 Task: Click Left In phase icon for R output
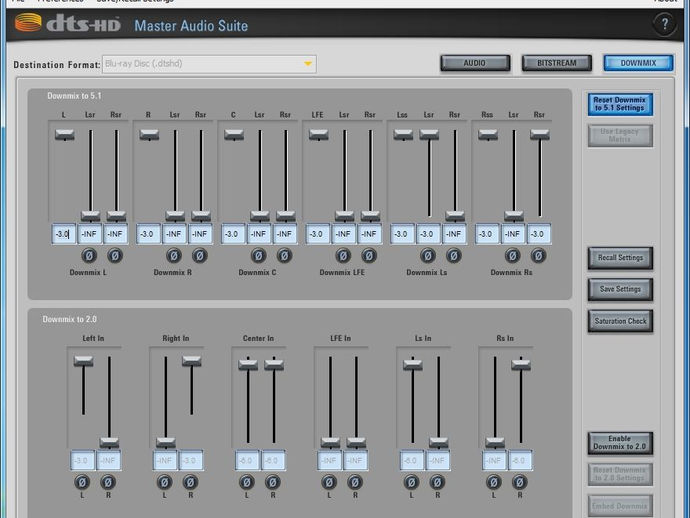pyautogui.click(x=108, y=482)
